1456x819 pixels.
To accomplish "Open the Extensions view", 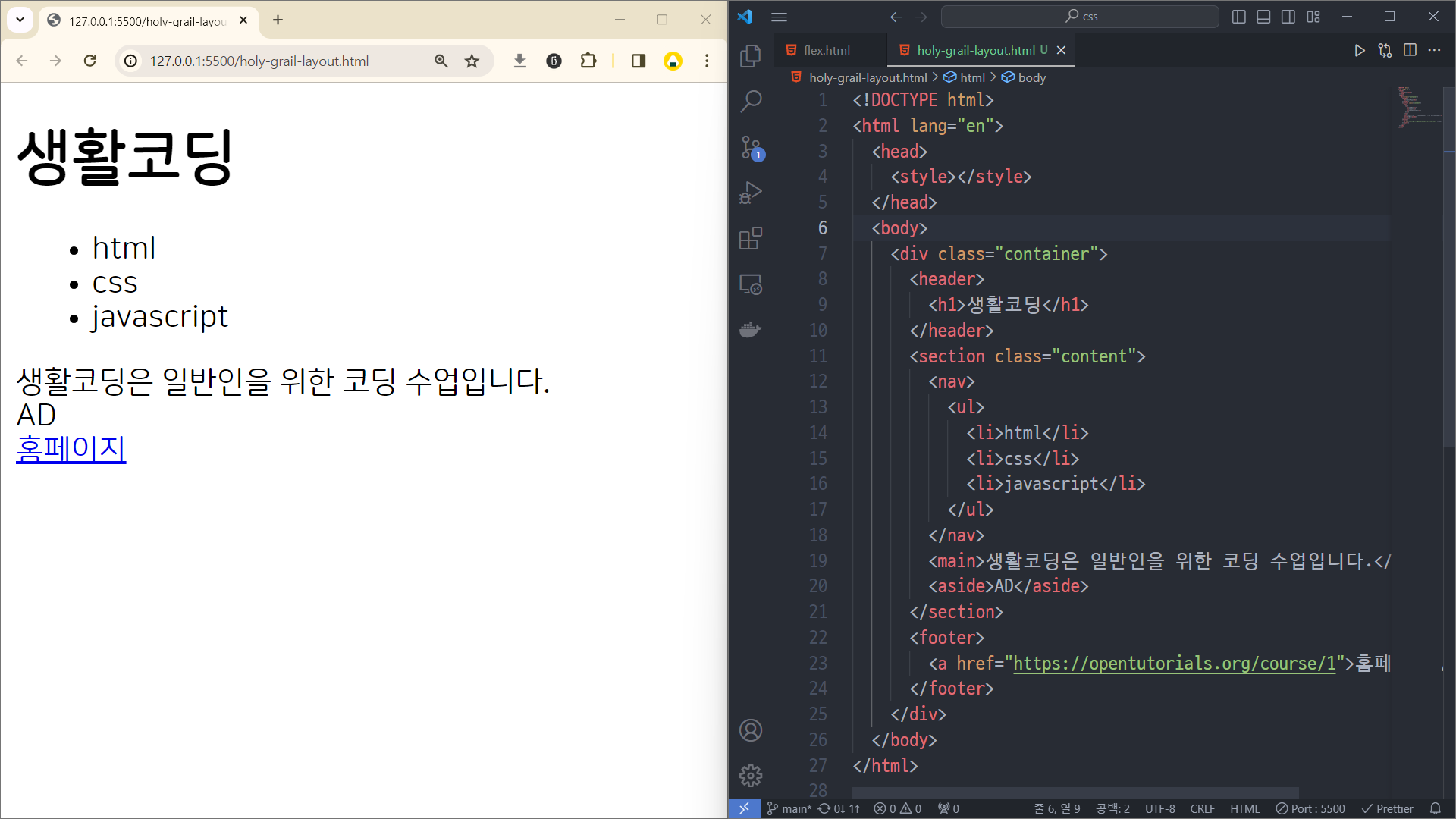I will pyautogui.click(x=750, y=238).
